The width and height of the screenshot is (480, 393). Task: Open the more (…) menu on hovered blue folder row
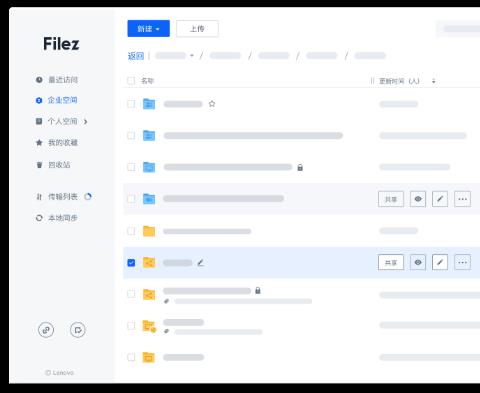tap(463, 199)
